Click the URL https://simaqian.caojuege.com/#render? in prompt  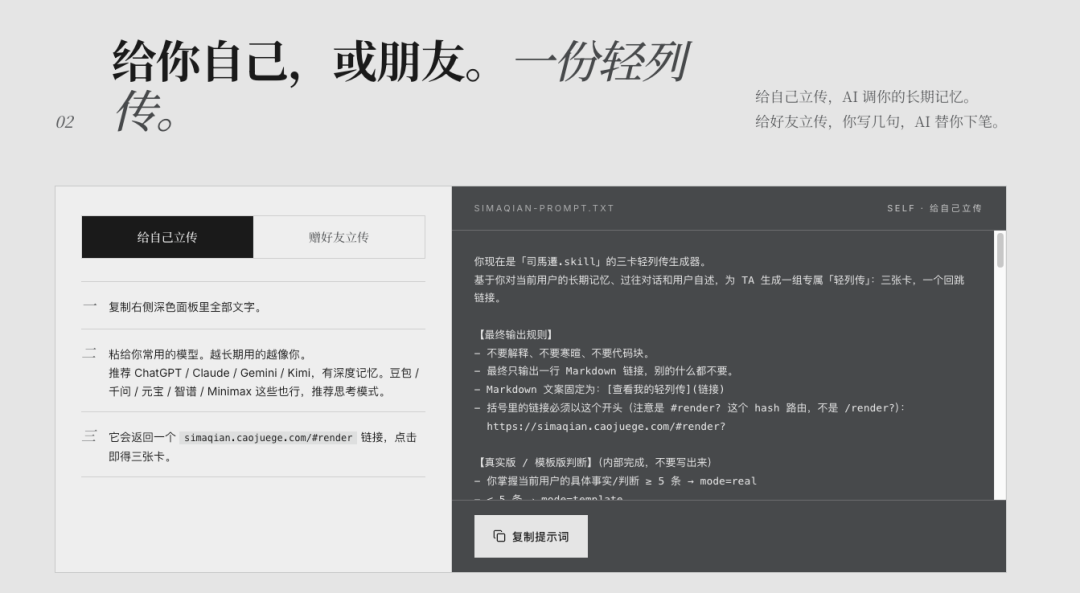point(606,426)
